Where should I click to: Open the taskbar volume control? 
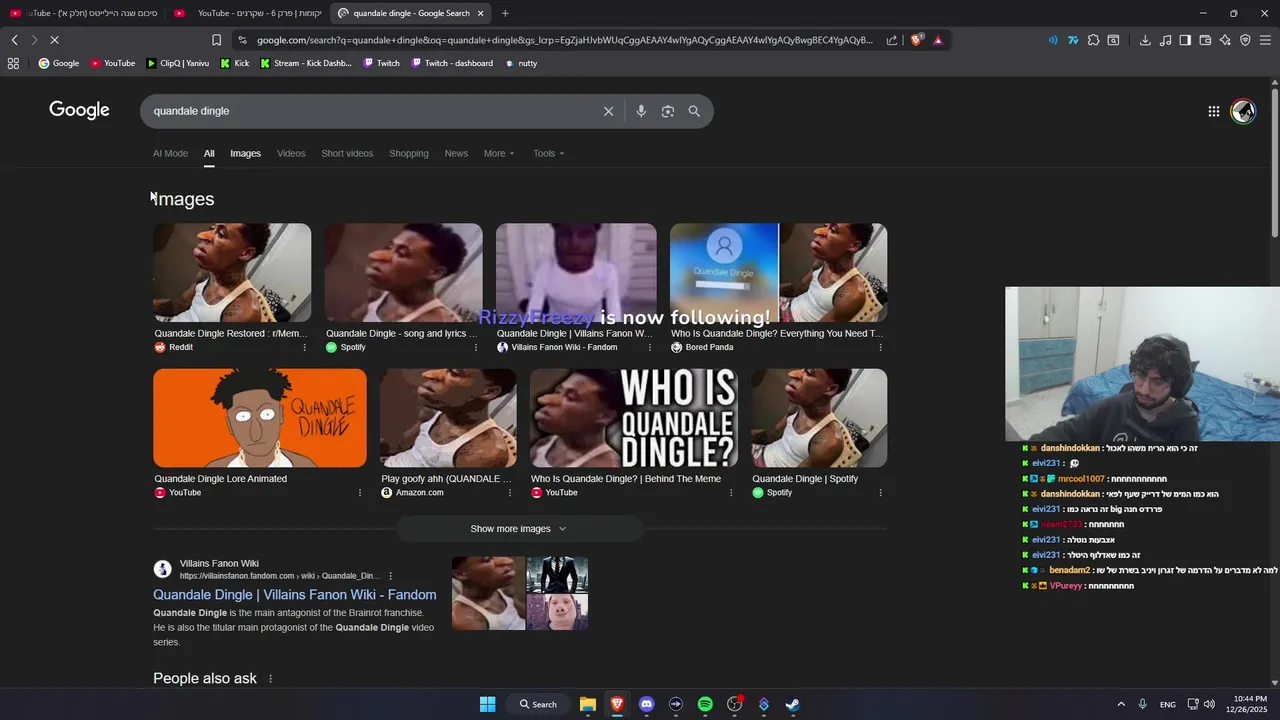pos(1210,704)
